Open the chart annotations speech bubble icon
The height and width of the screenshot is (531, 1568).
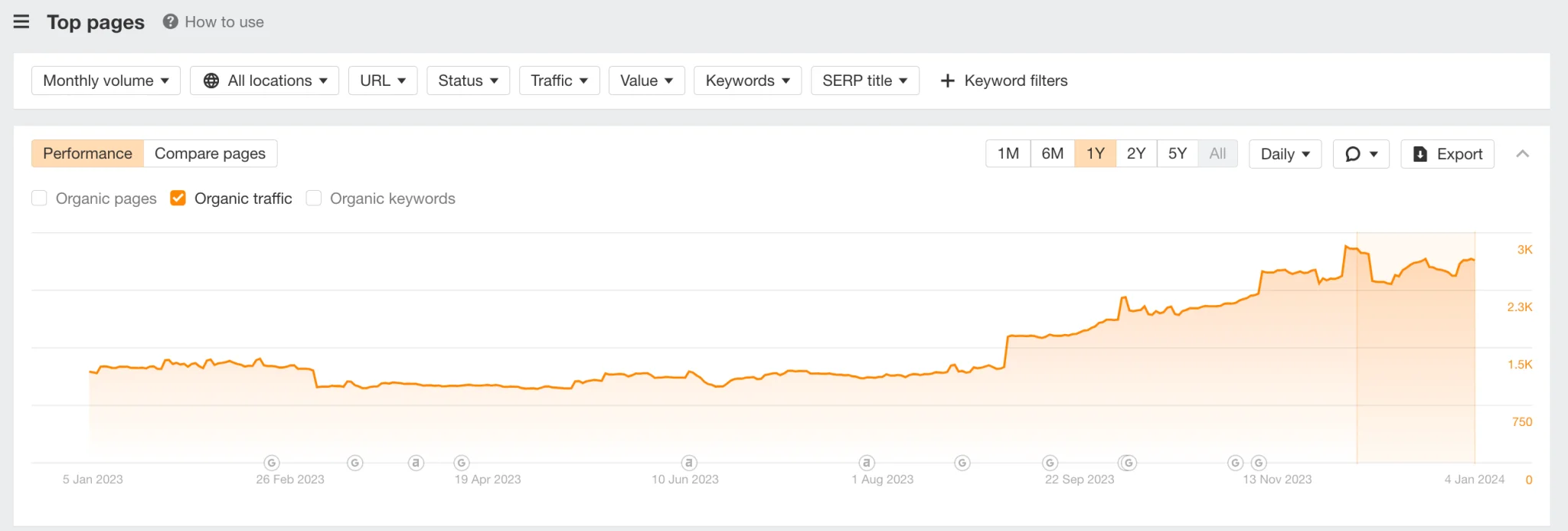pos(1353,154)
